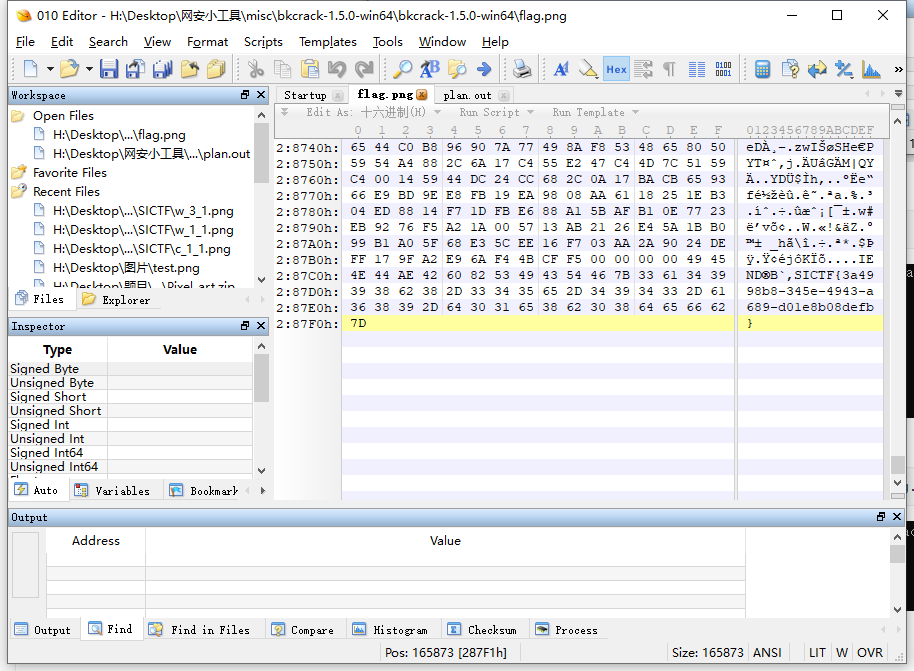The width and height of the screenshot is (914, 671).
Task: Click the Replace text icon
Action: 429,69
